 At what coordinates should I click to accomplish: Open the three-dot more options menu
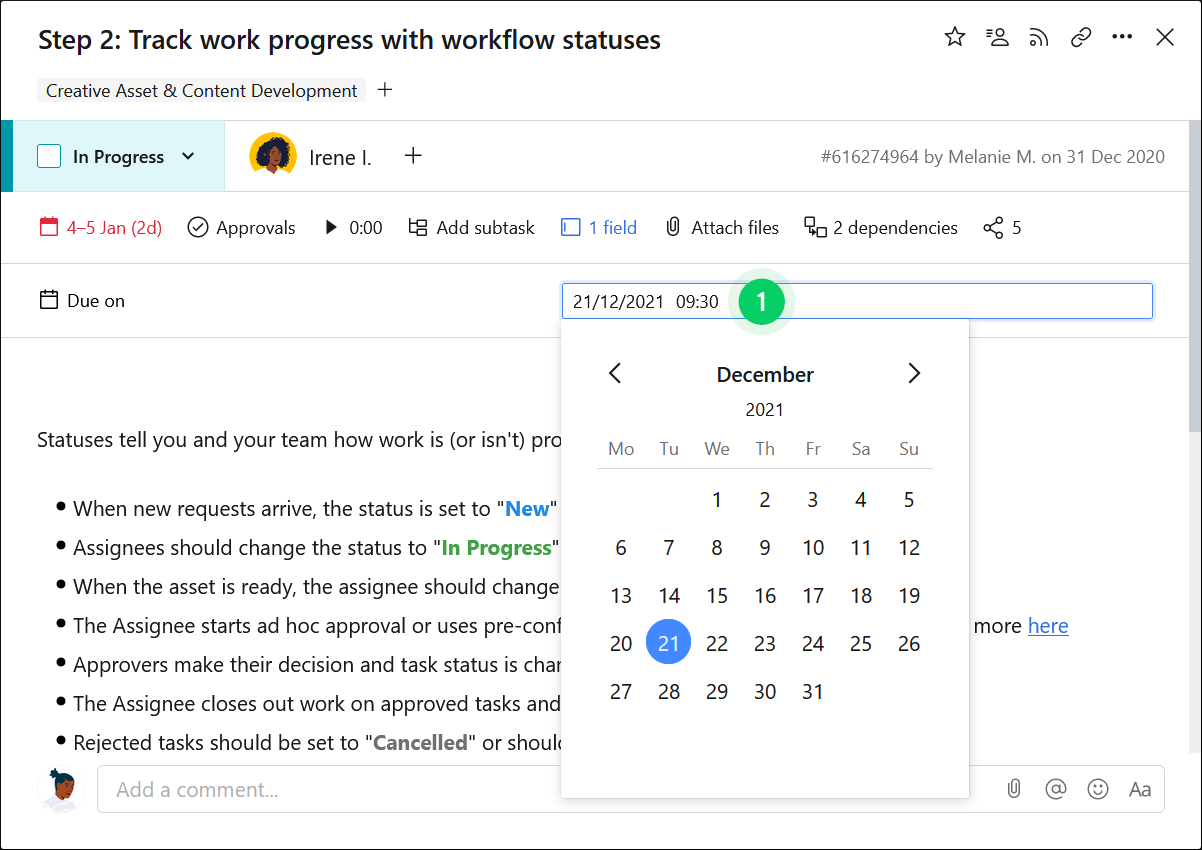[1121, 36]
